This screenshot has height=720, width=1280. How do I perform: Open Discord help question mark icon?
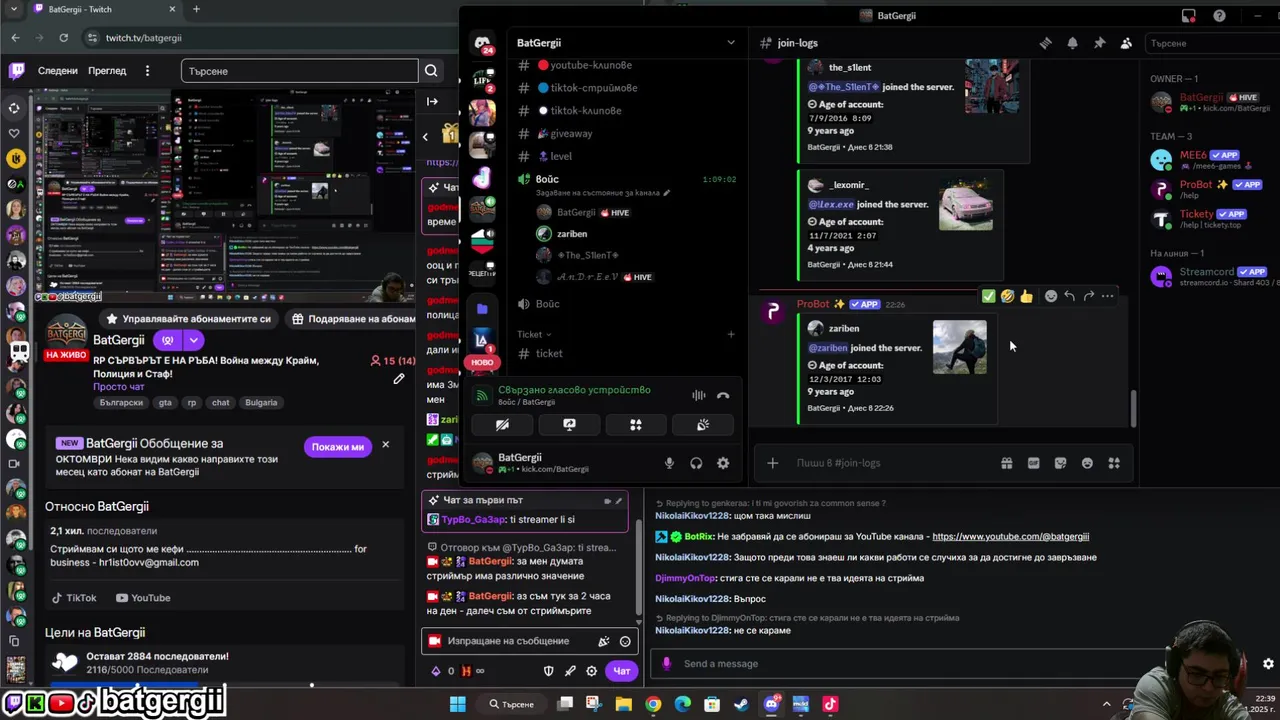1219,15
